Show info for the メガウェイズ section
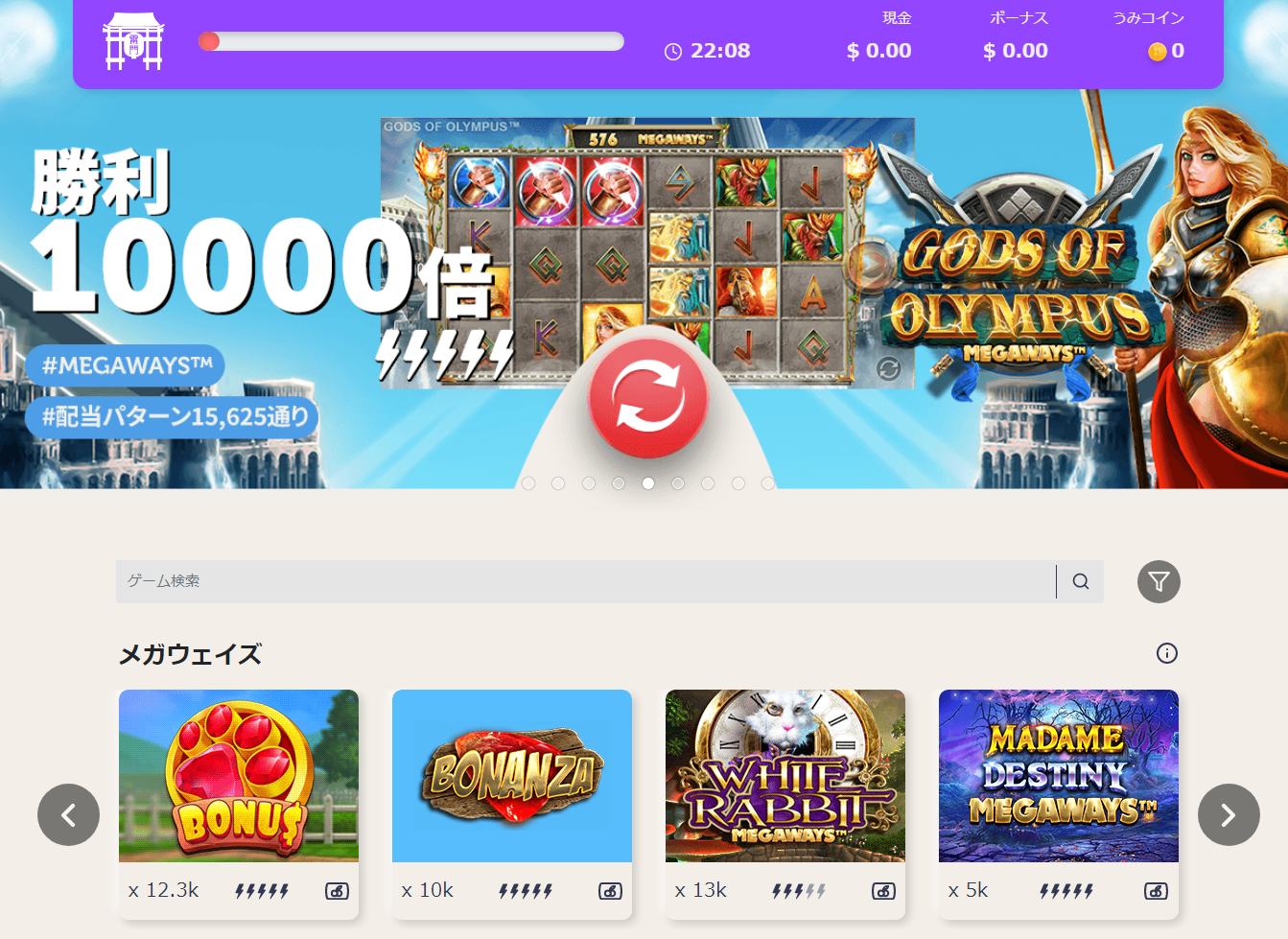The height and width of the screenshot is (939, 1288). [1167, 653]
